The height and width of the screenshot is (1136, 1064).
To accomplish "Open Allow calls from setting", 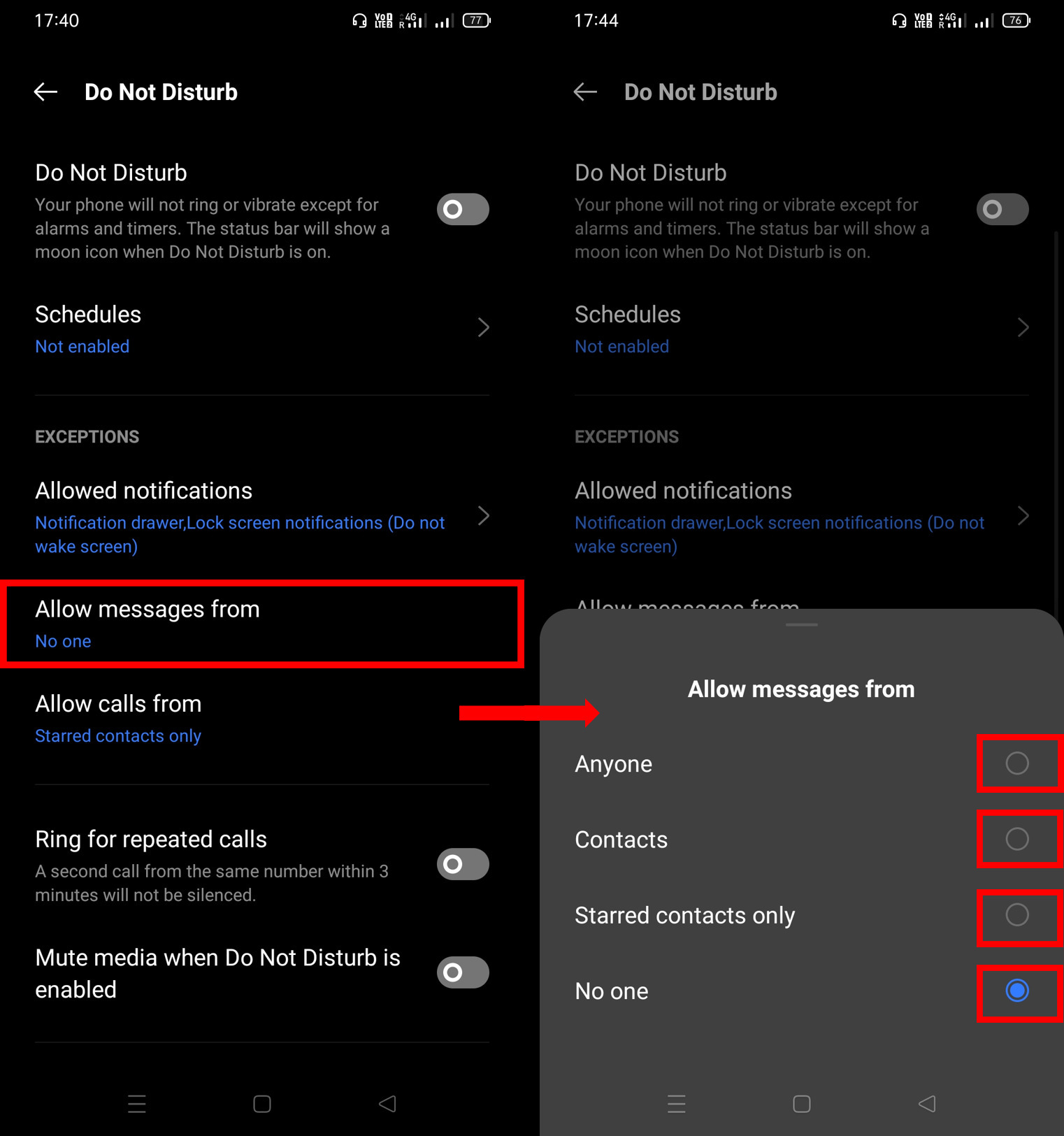I will [x=262, y=719].
